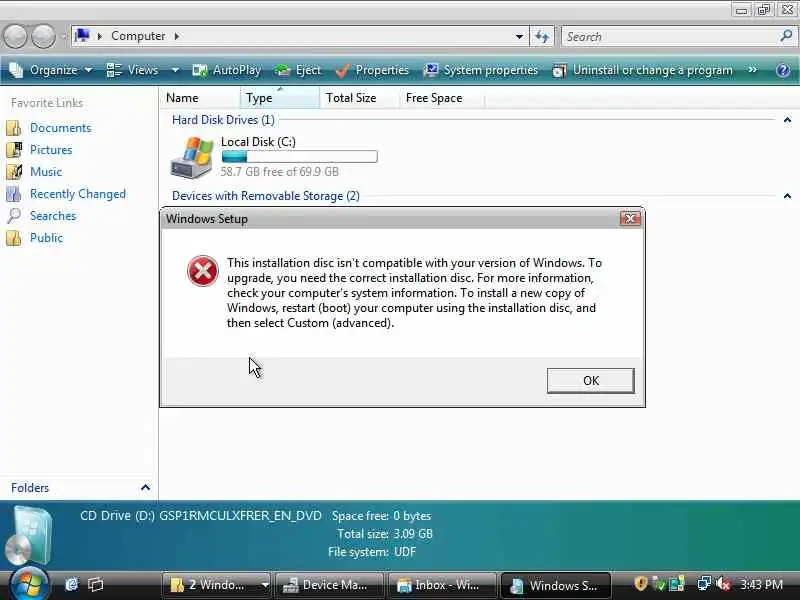Go forward with the Forward button
The height and width of the screenshot is (600, 800).
click(x=43, y=36)
